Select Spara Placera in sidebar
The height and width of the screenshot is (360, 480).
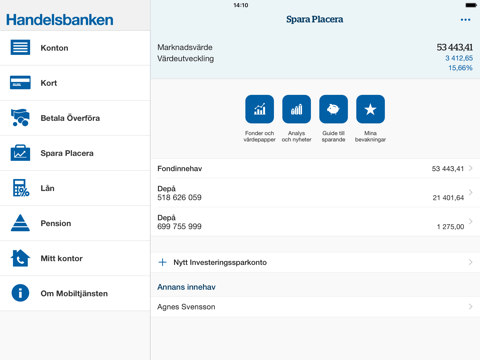(x=75, y=153)
